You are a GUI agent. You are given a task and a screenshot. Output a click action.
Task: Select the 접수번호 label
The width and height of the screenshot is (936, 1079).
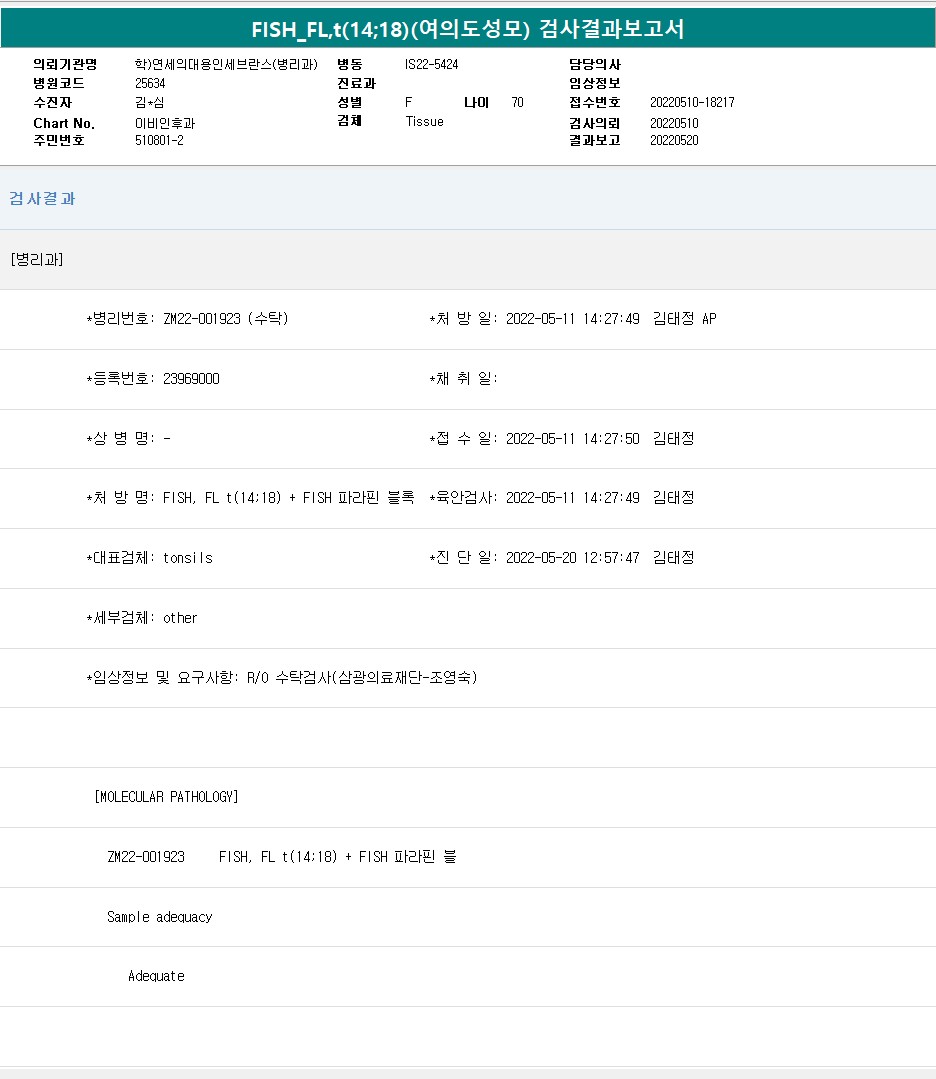595,103
